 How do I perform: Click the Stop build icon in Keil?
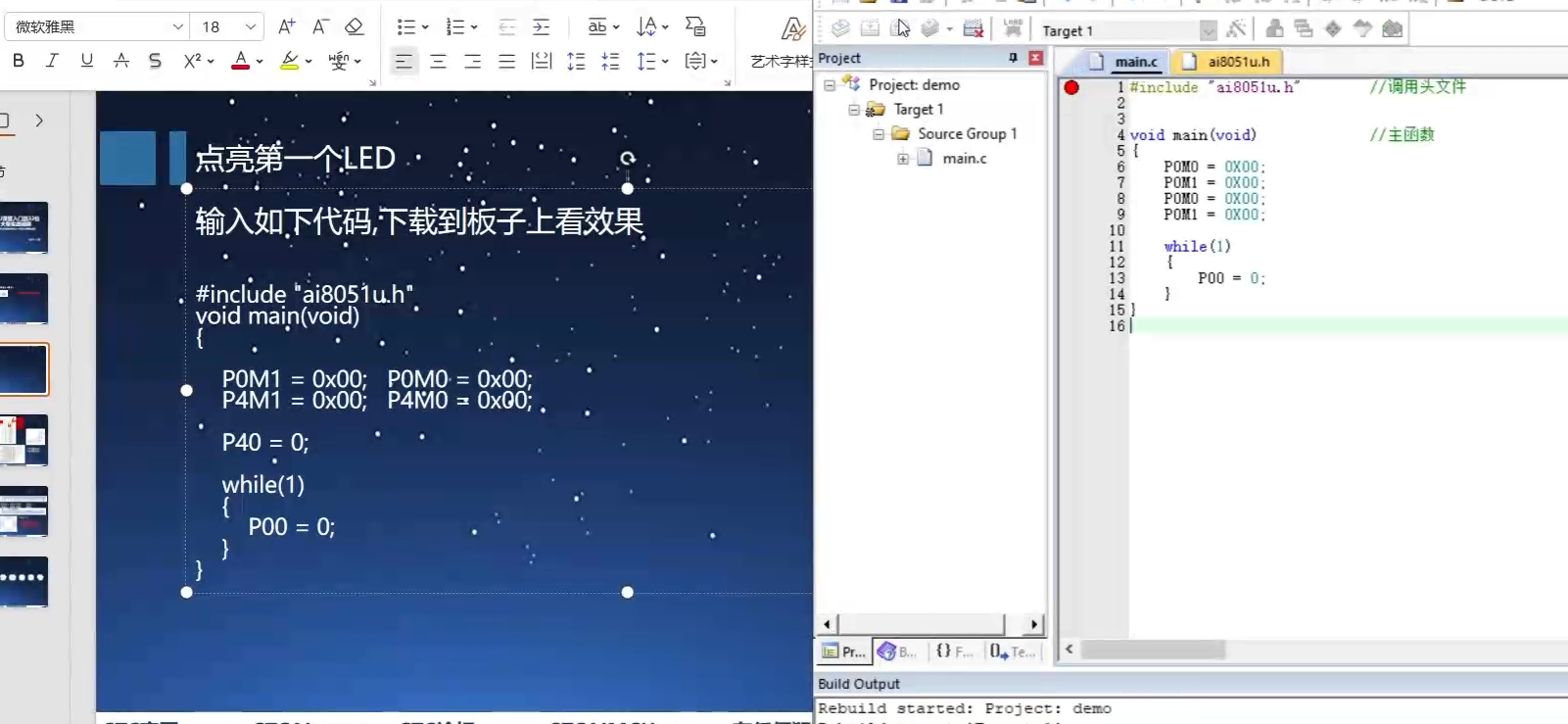tap(973, 28)
